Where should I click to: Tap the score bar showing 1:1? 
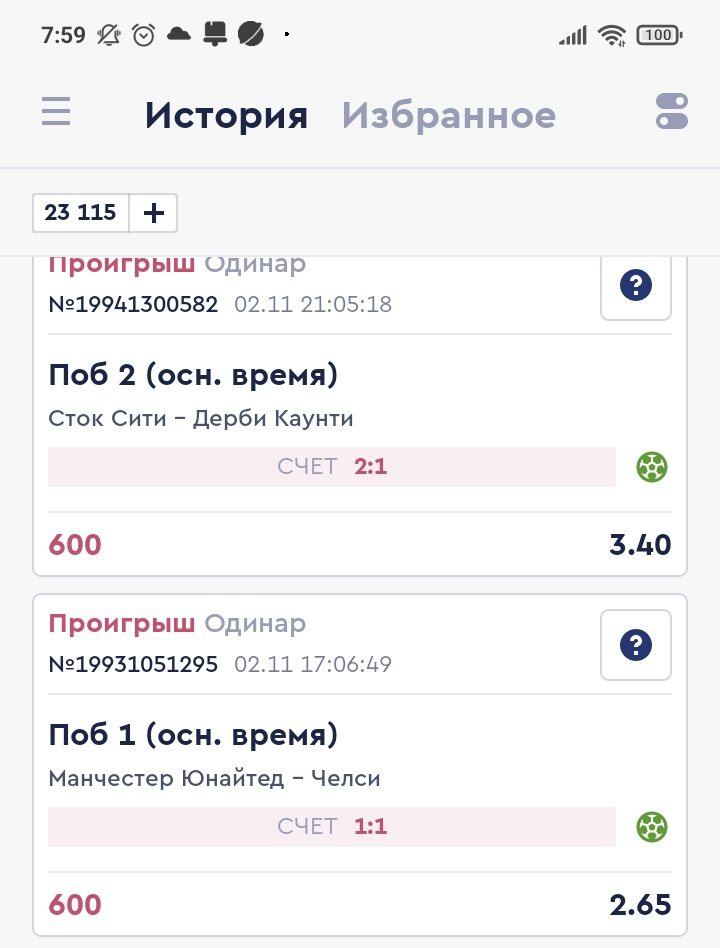(332, 827)
